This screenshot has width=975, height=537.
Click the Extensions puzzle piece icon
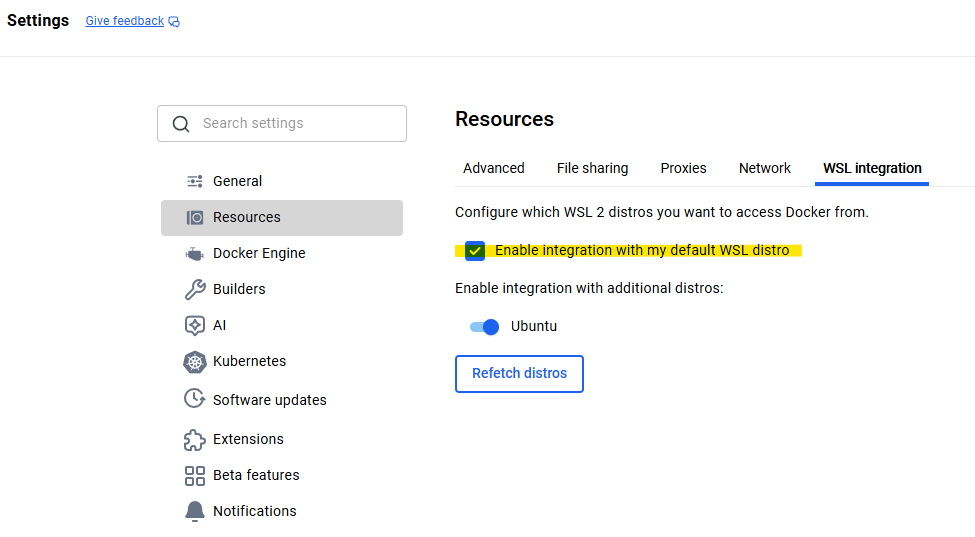[x=195, y=439]
